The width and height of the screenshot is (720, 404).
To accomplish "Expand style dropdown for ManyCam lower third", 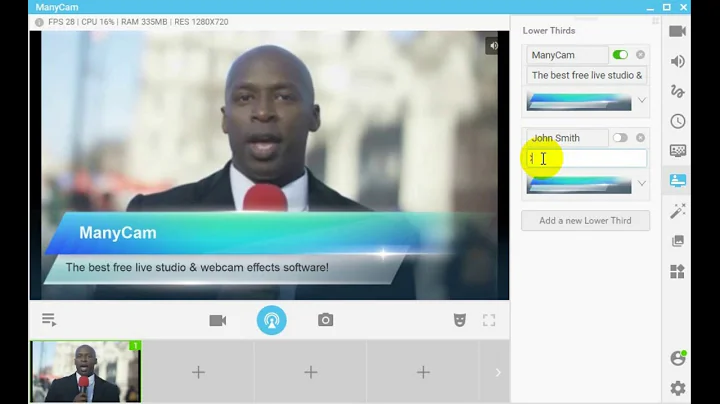I will [x=641, y=100].
